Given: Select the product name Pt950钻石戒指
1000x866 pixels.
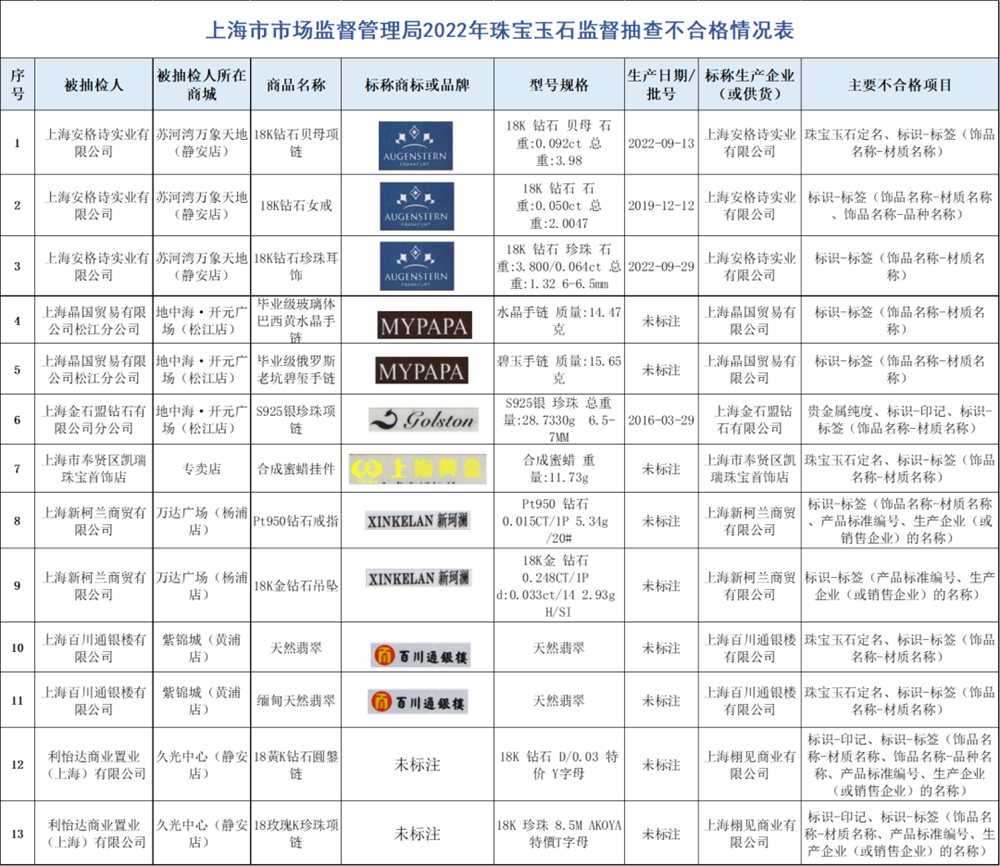Looking at the screenshot, I should (296, 520).
